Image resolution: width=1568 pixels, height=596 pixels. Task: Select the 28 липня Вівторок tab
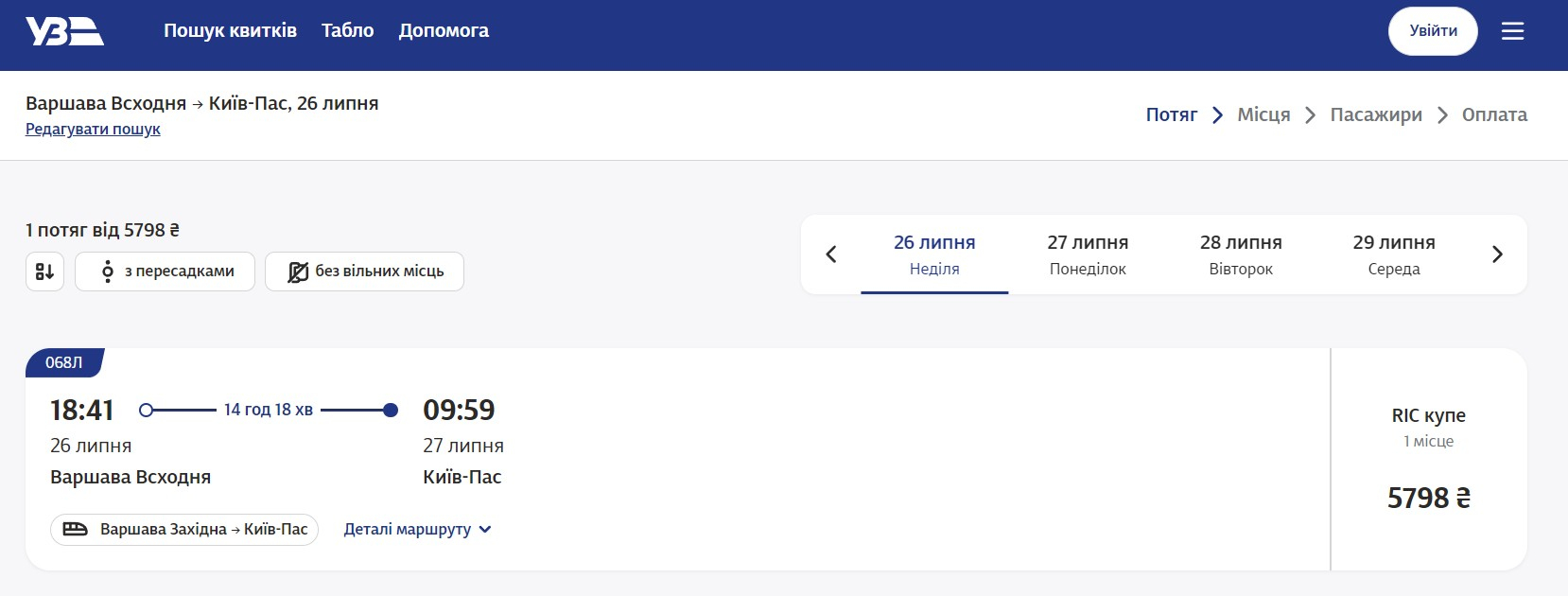1241,254
